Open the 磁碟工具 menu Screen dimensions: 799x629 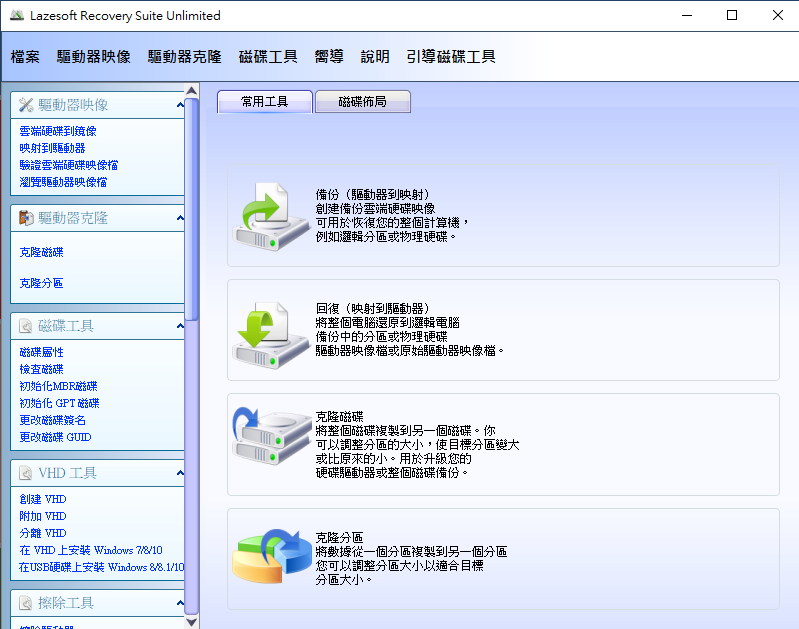[268, 57]
